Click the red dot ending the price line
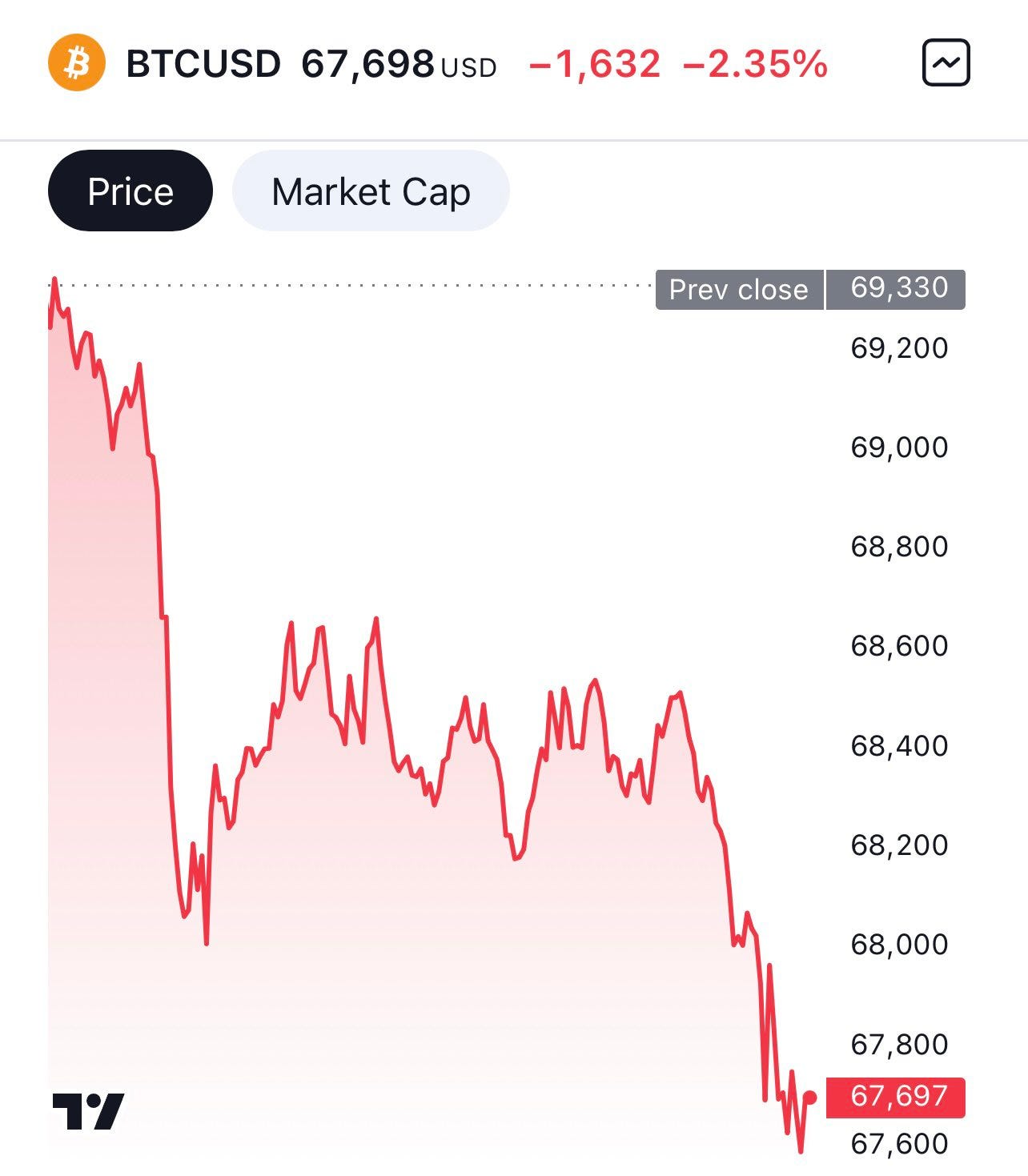The width and height of the screenshot is (1028, 1176). point(809,1098)
